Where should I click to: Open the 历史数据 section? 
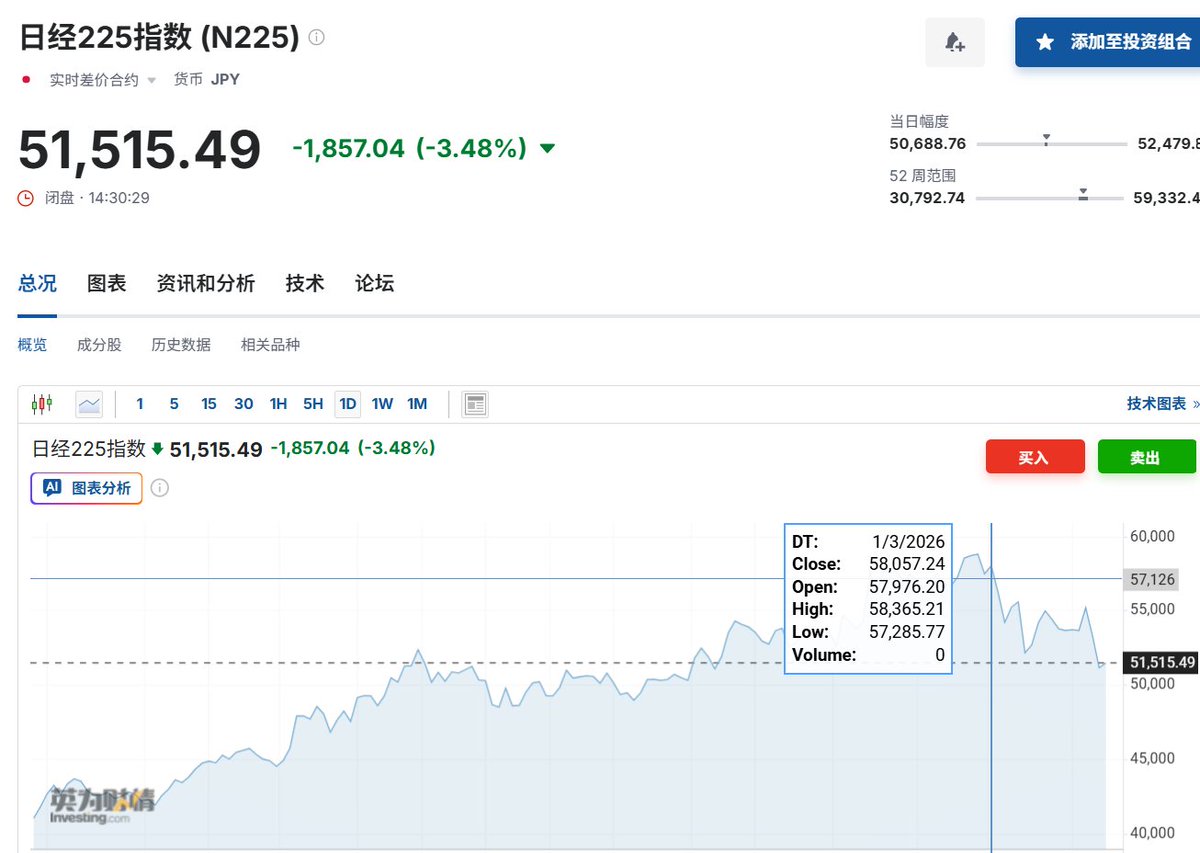pos(180,344)
